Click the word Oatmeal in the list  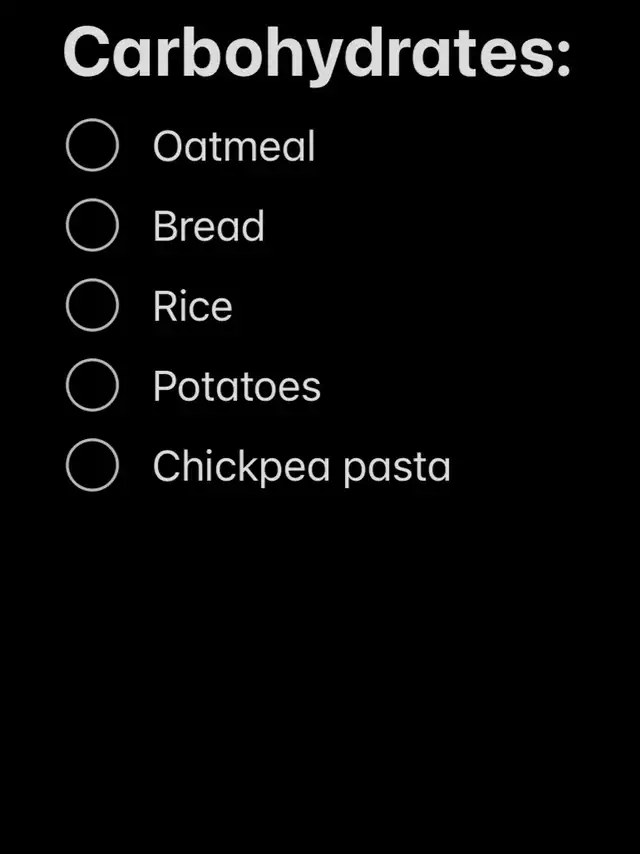(234, 147)
